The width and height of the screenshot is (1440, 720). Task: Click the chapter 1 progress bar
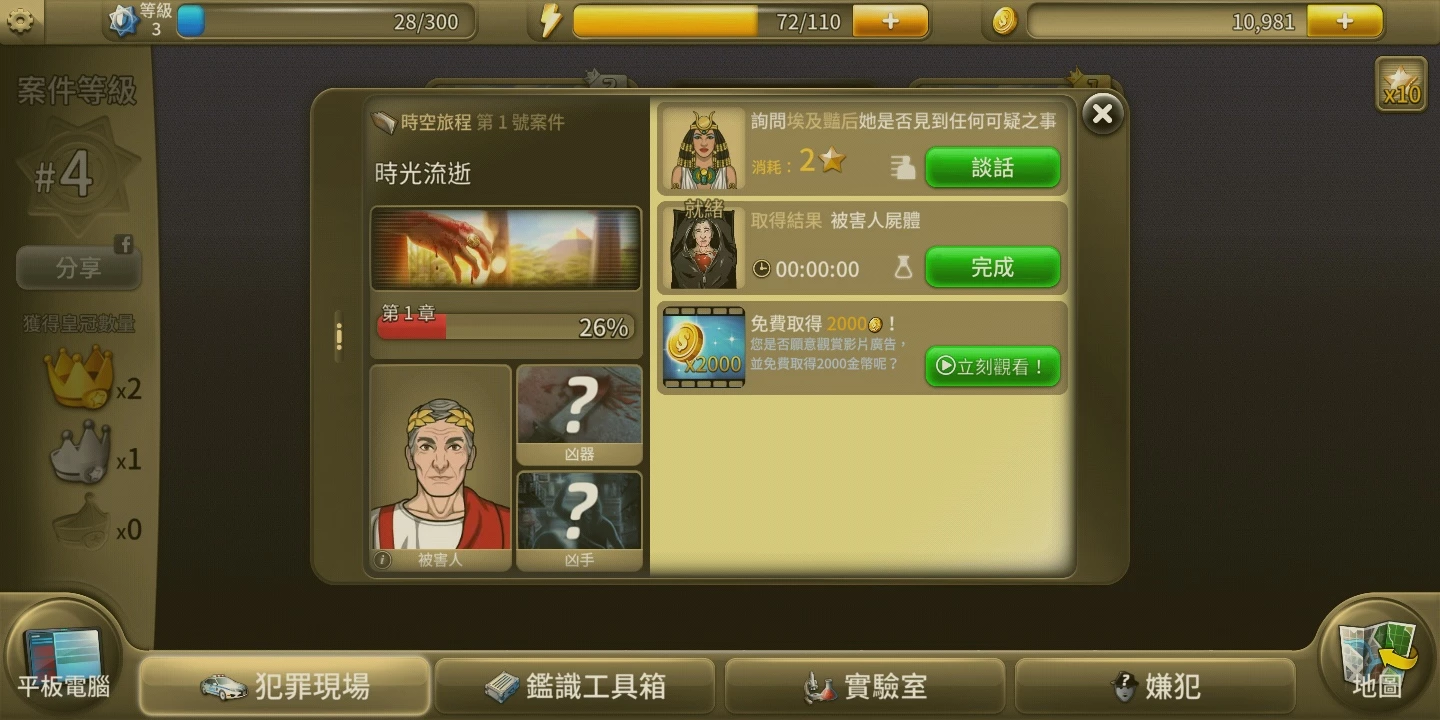point(505,327)
